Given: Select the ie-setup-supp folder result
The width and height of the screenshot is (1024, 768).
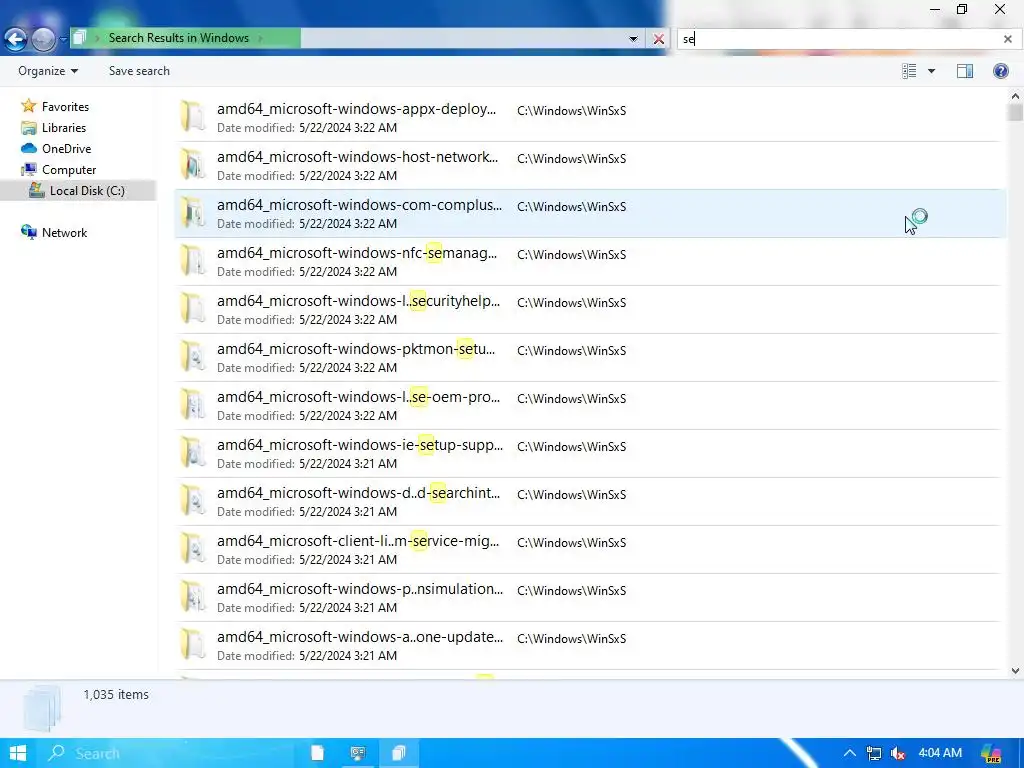Looking at the screenshot, I should coord(588,453).
